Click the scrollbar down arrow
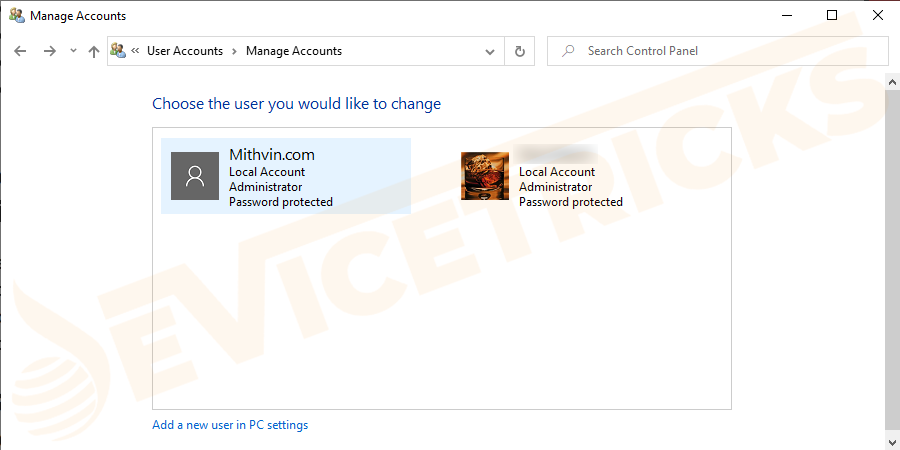The image size is (900, 450). tap(891, 441)
